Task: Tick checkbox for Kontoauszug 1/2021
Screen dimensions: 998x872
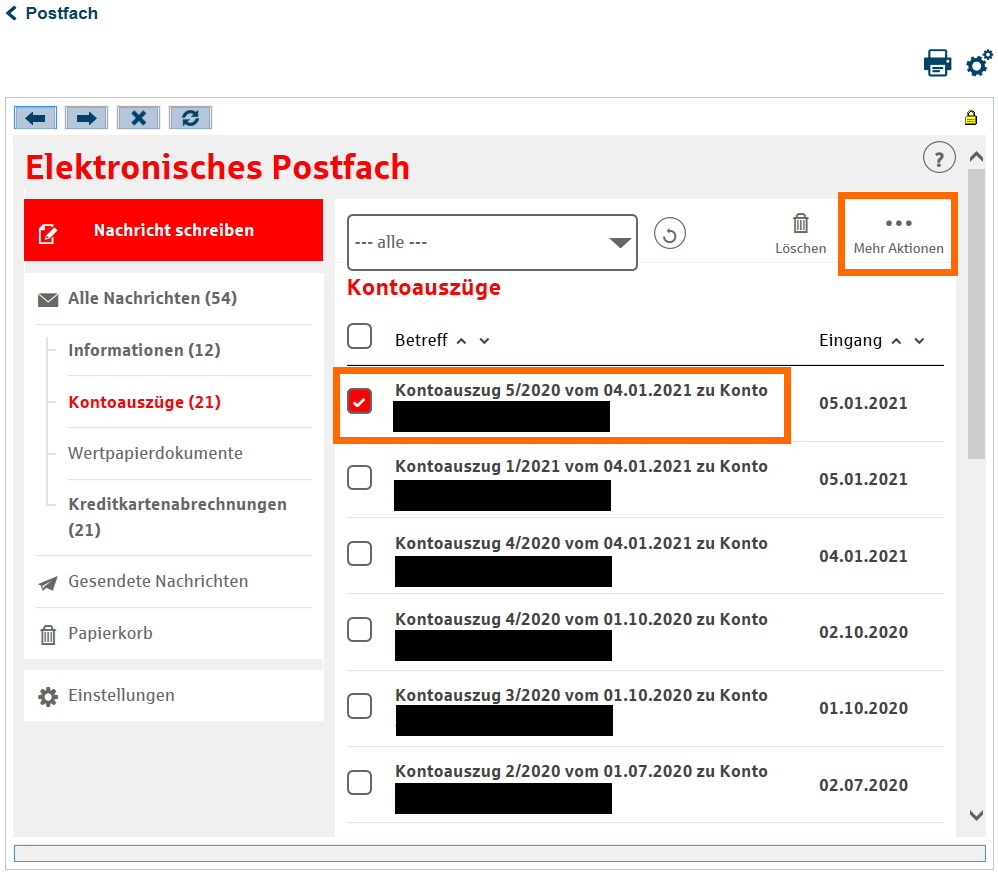Action: point(360,478)
